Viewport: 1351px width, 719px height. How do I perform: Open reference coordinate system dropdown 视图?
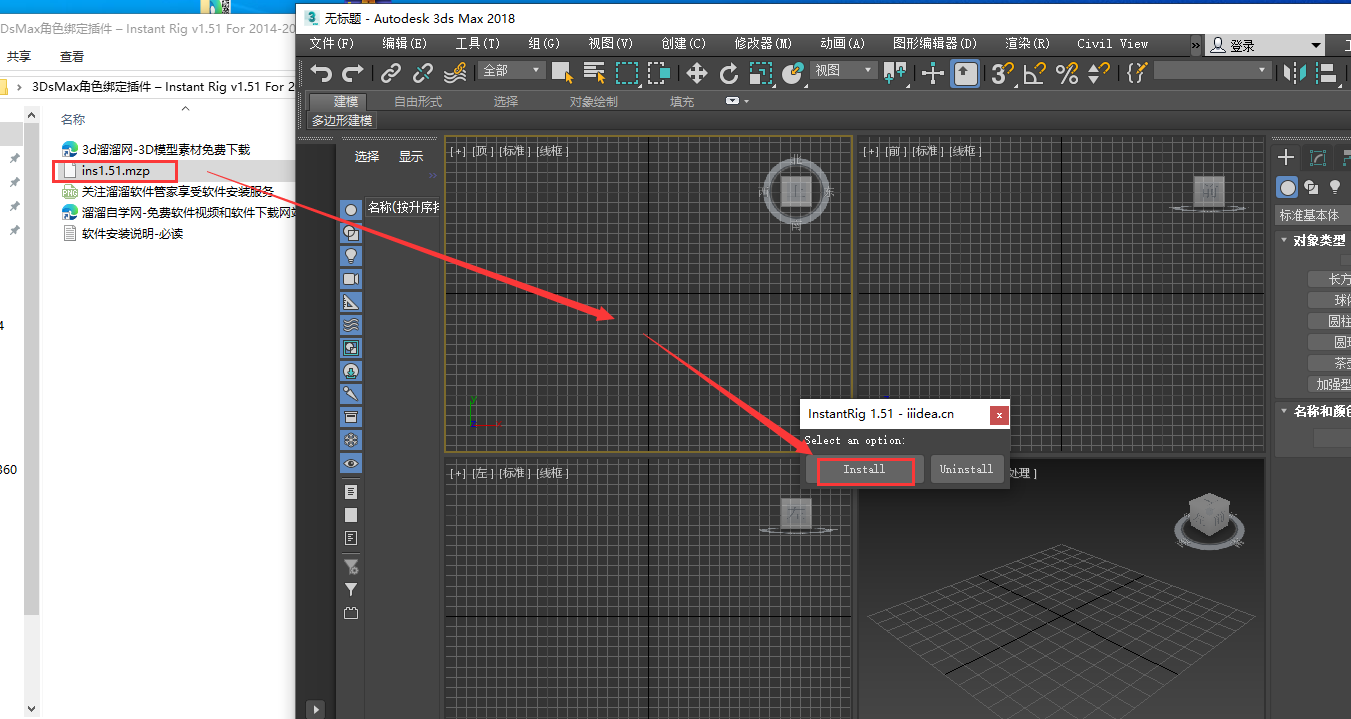coord(843,70)
